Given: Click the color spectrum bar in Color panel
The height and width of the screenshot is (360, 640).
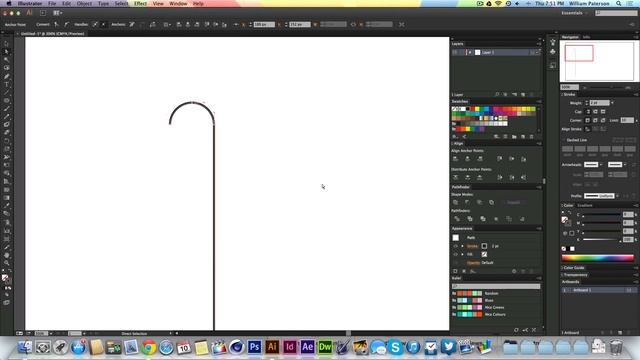Looking at the screenshot, I should pos(598,258).
